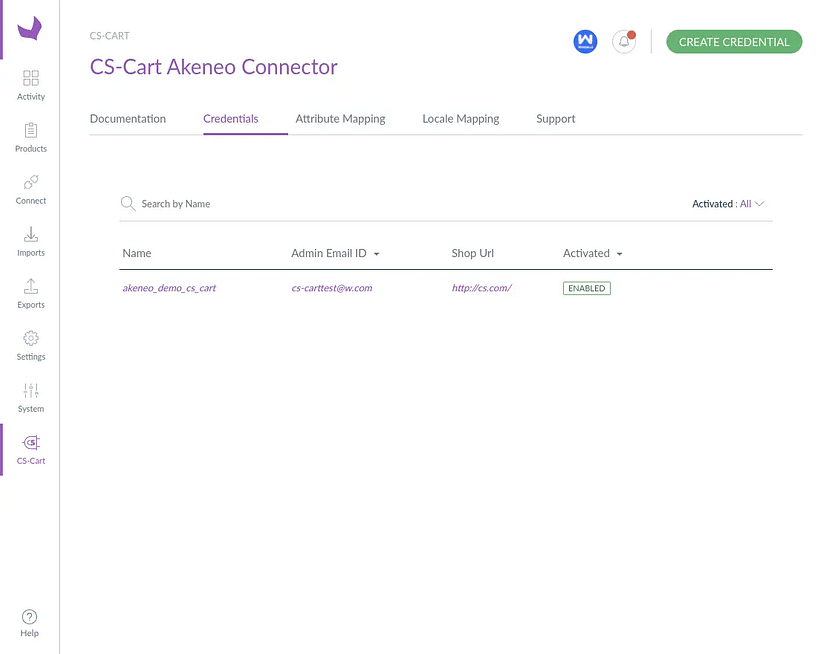
Task: Click the blue W badge icon
Action: coord(585,41)
